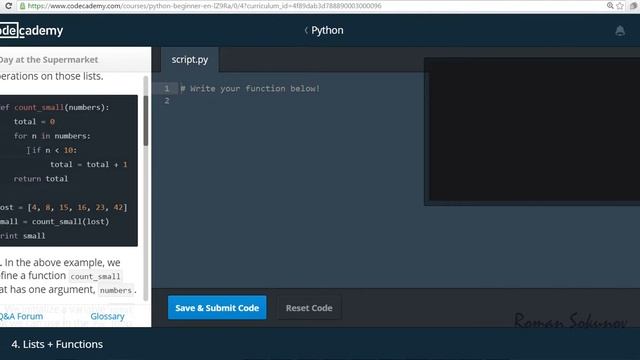Click the 'total = 0' example line
640x360 pixels.
[x=34, y=122]
